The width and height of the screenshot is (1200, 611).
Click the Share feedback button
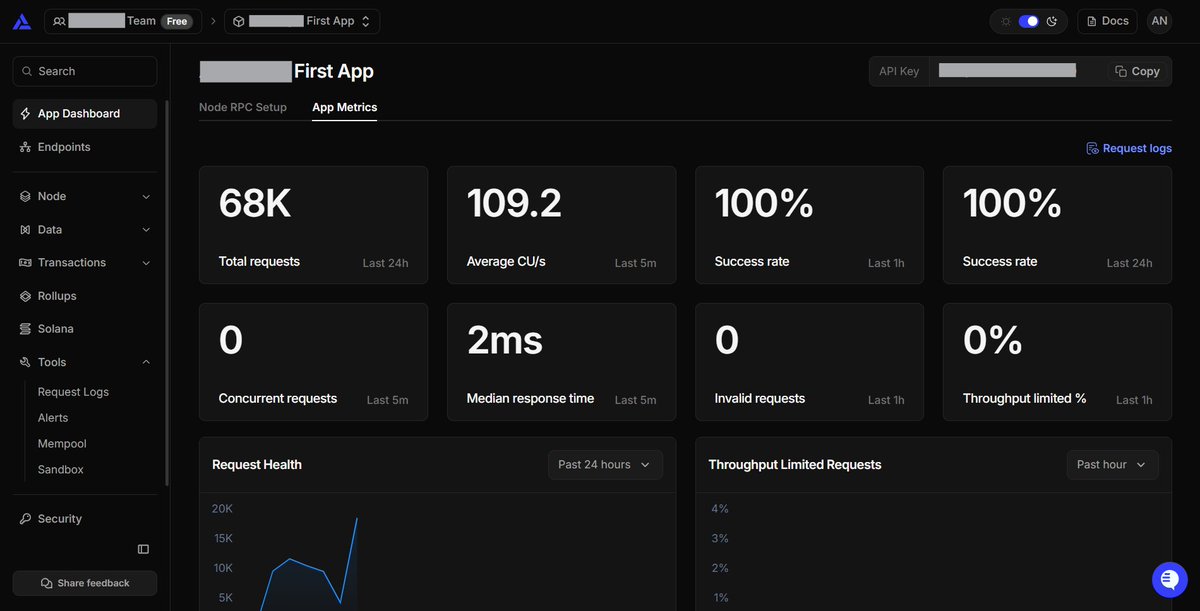pyautogui.click(x=85, y=583)
